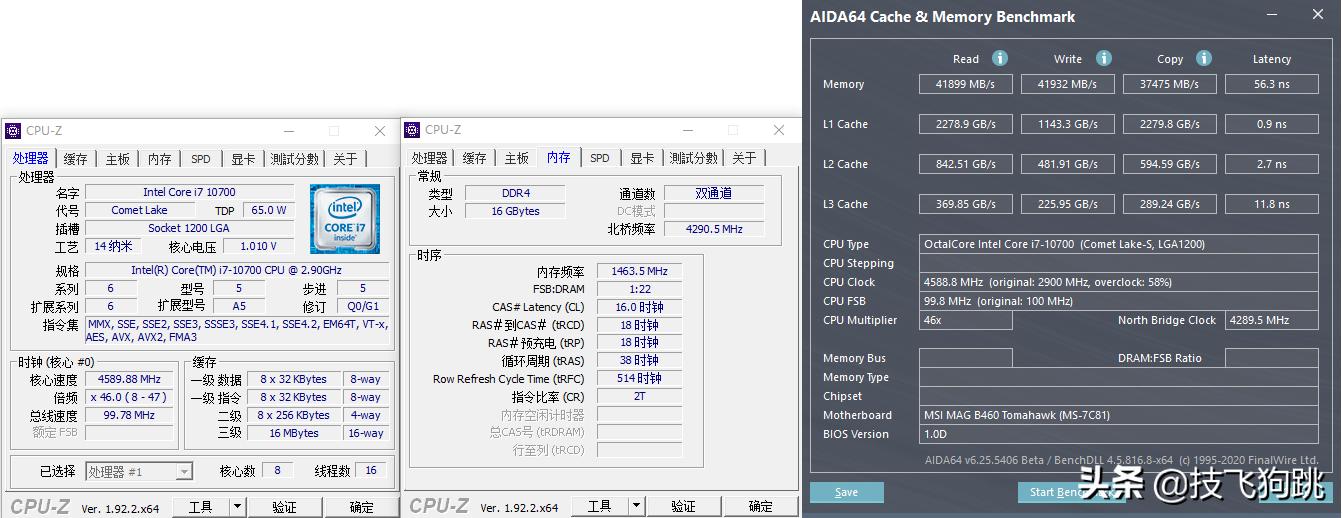The height and width of the screenshot is (518, 1342).
Task: Open 测试分数 tab in right CPU-Z window
Action: [x=694, y=158]
